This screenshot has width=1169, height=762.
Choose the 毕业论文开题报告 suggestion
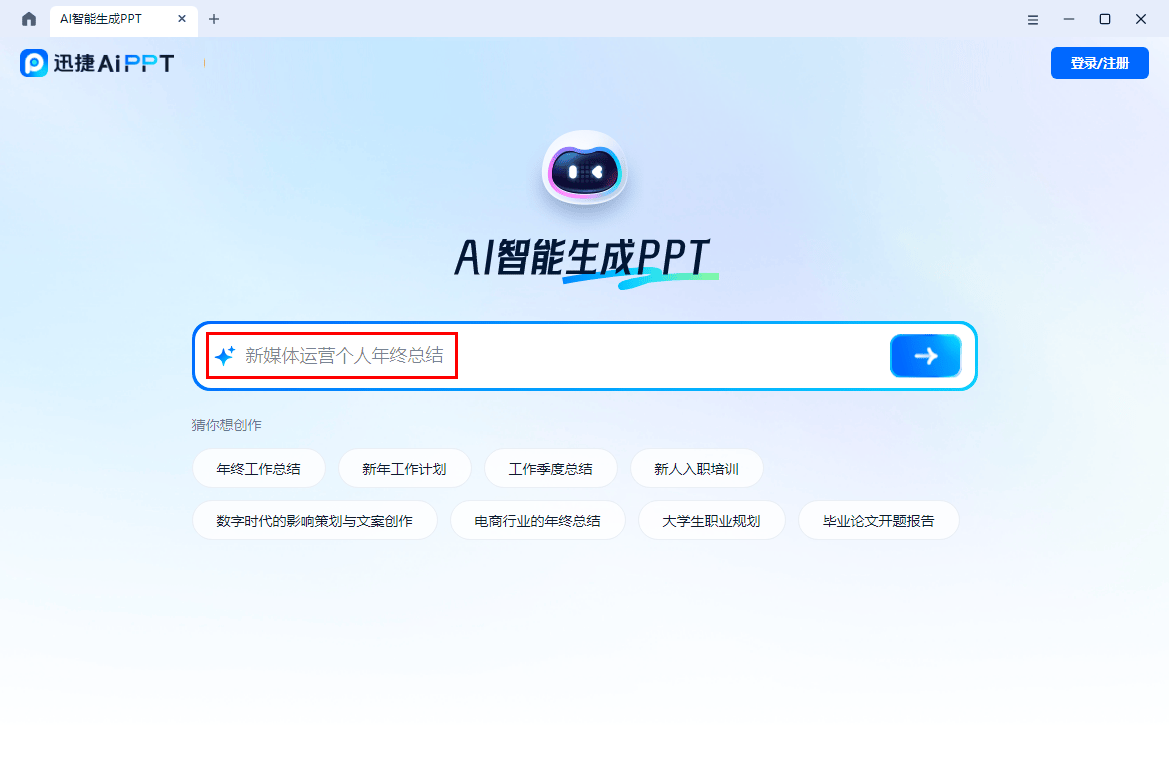pos(878,521)
